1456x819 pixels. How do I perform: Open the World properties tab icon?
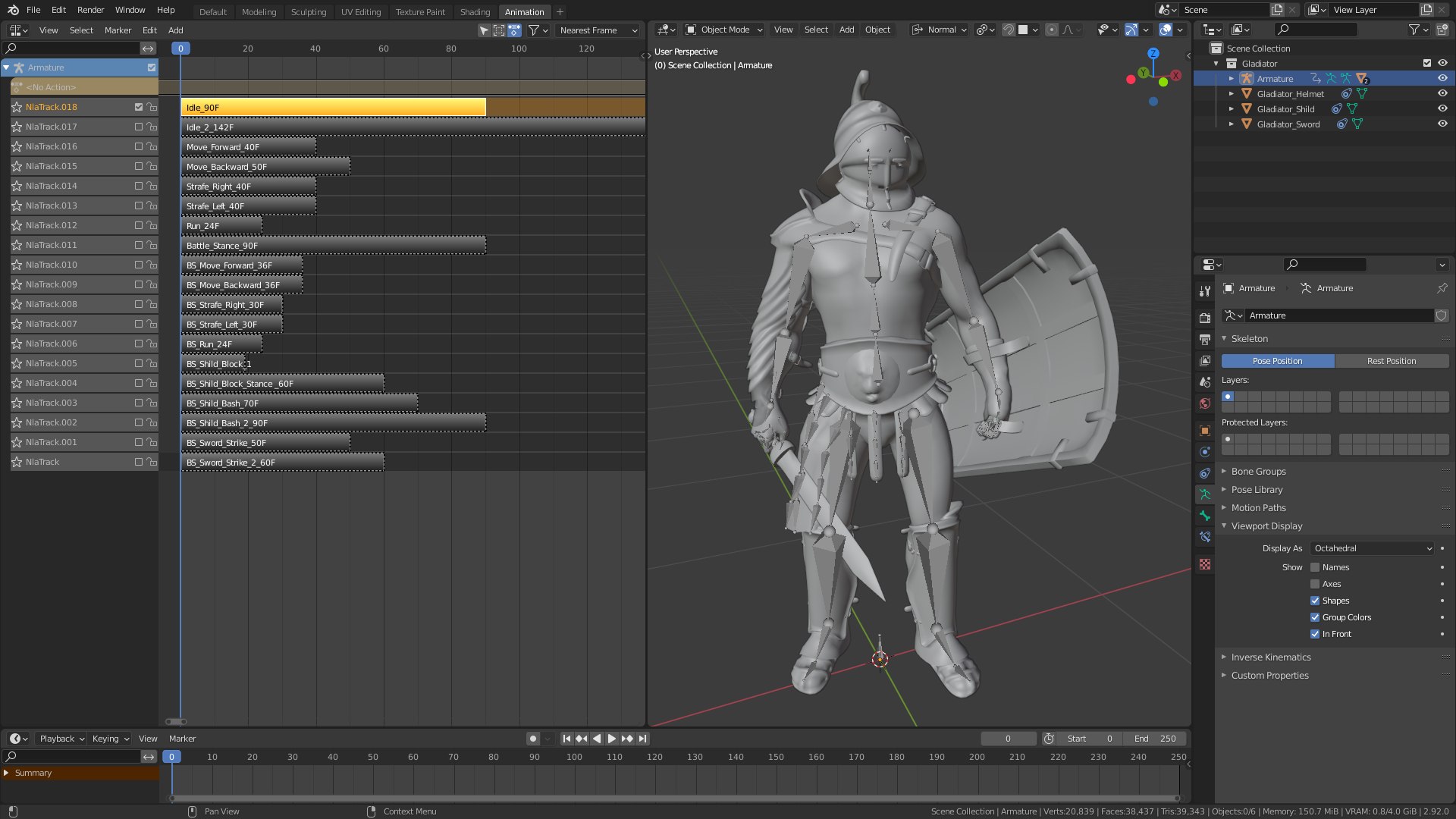pyautogui.click(x=1204, y=403)
